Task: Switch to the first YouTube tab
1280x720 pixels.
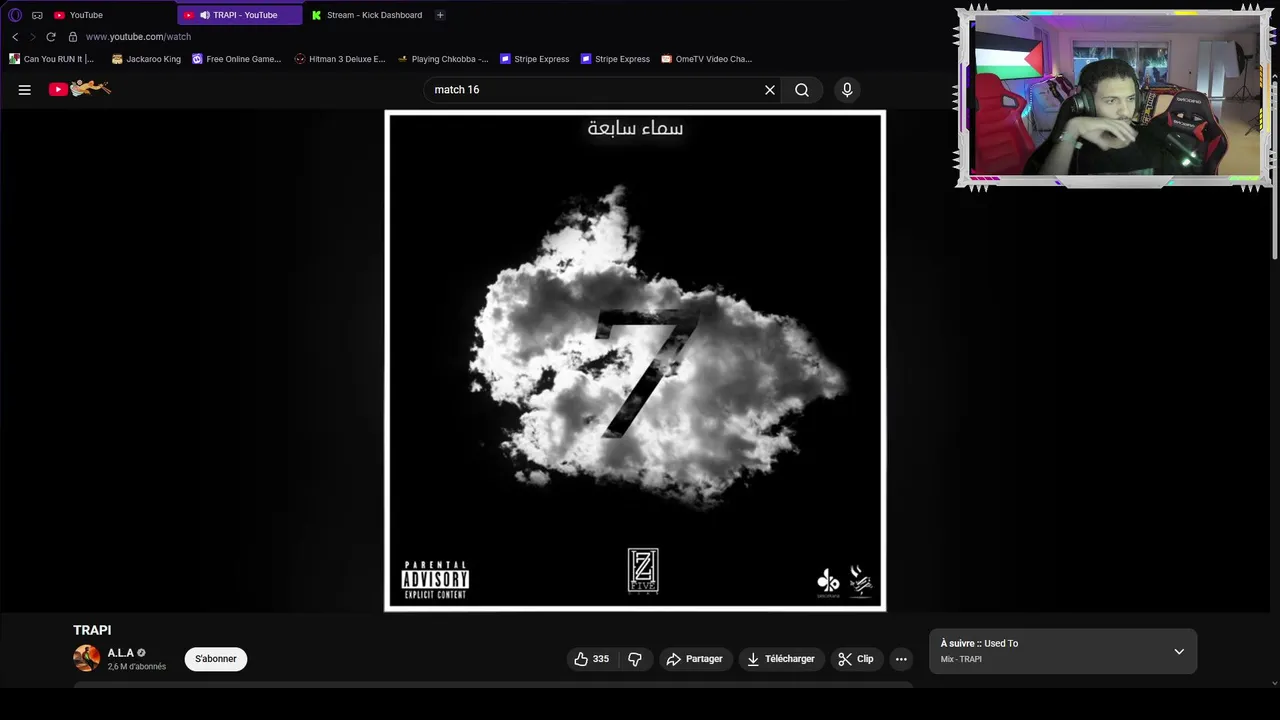Action: (110, 15)
